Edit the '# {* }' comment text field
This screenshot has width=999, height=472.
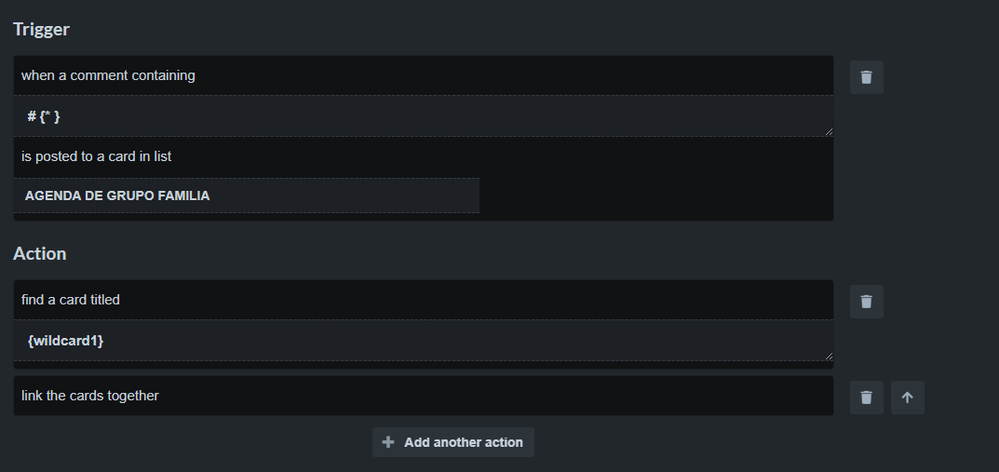click(423, 116)
